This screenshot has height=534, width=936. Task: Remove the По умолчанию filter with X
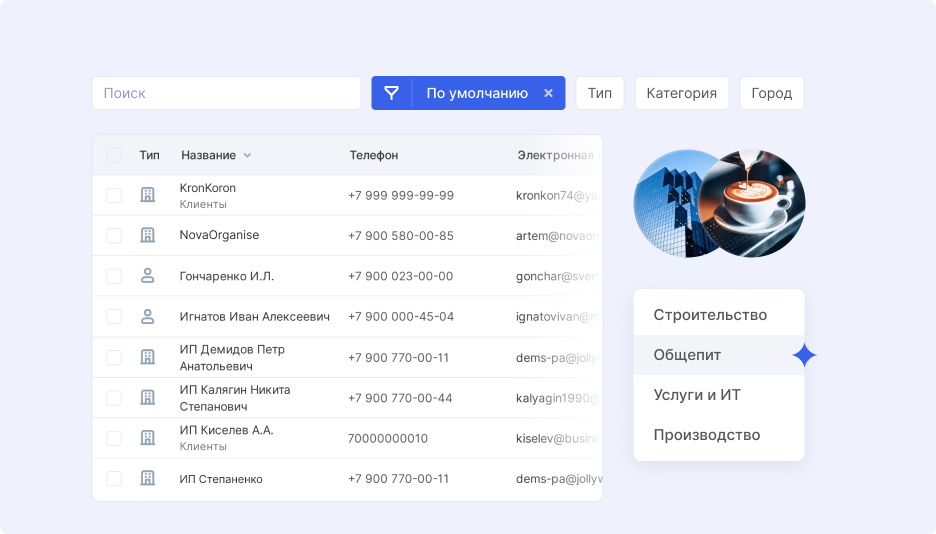548,93
